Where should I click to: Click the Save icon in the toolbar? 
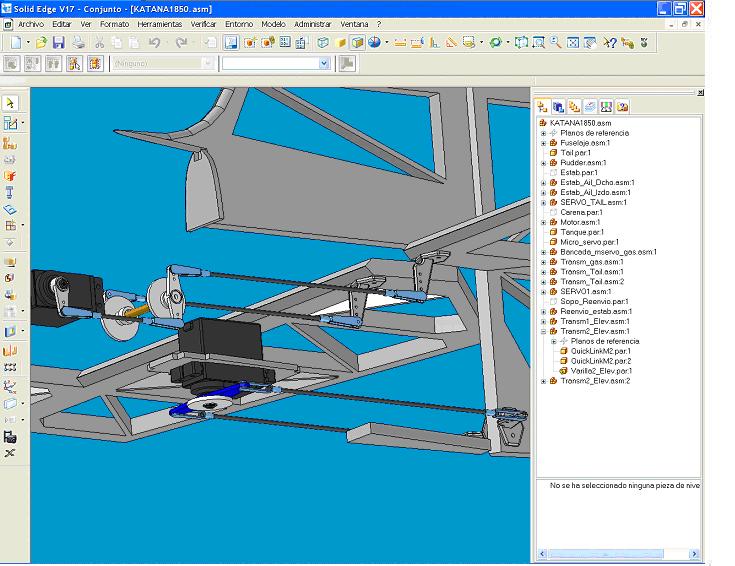(x=58, y=43)
